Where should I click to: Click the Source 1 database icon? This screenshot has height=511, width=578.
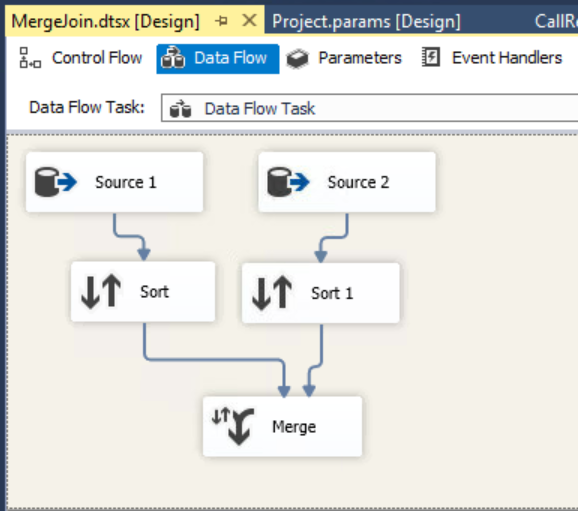(x=55, y=182)
